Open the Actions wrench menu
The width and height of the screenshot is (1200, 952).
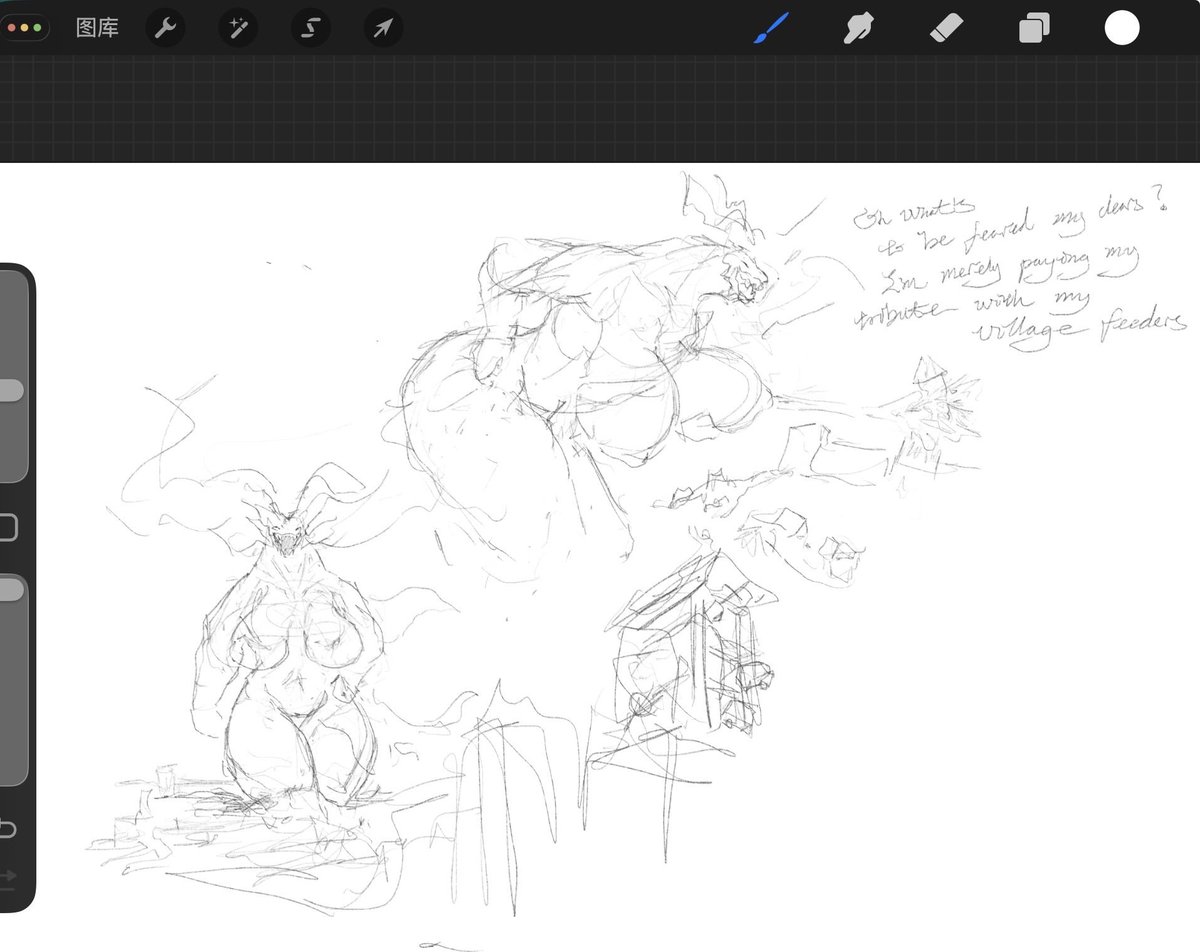point(165,28)
